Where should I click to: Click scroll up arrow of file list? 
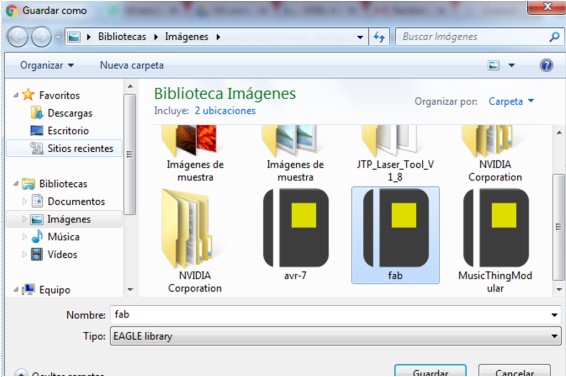tap(559, 133)
